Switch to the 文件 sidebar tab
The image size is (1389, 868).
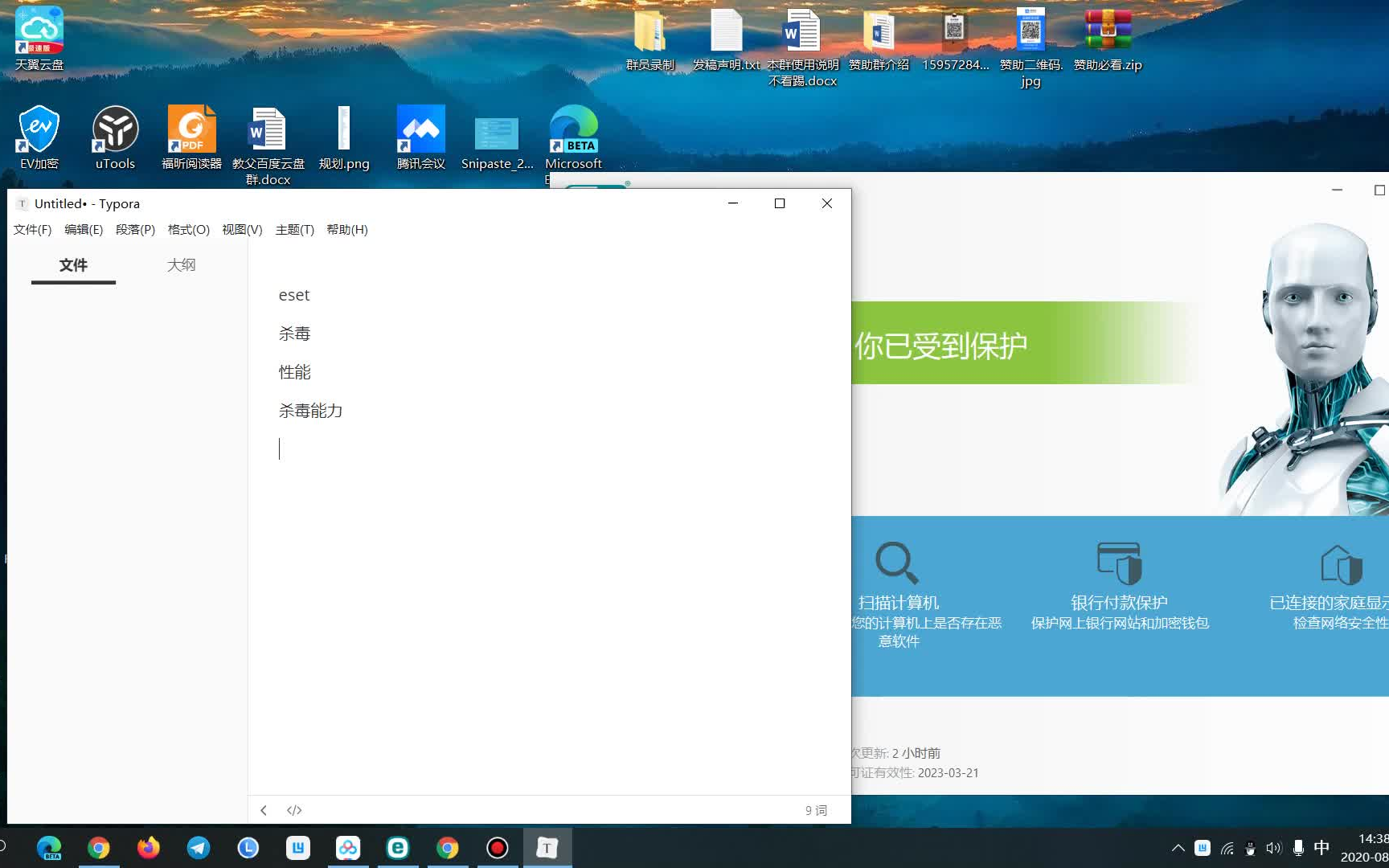pyautogui.click(x=73, y=265)
